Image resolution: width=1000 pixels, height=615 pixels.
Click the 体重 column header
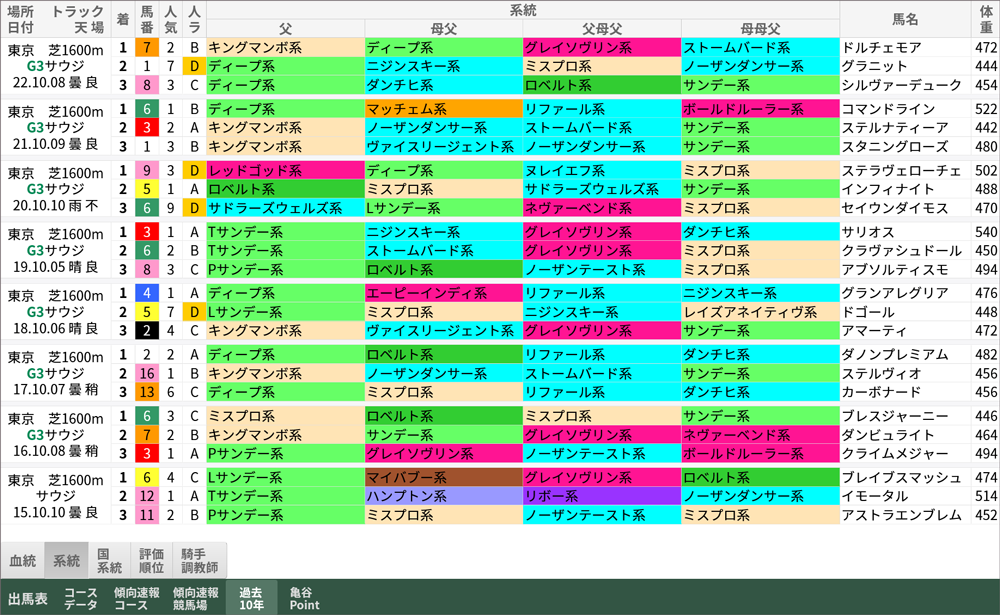click(986, 19)
